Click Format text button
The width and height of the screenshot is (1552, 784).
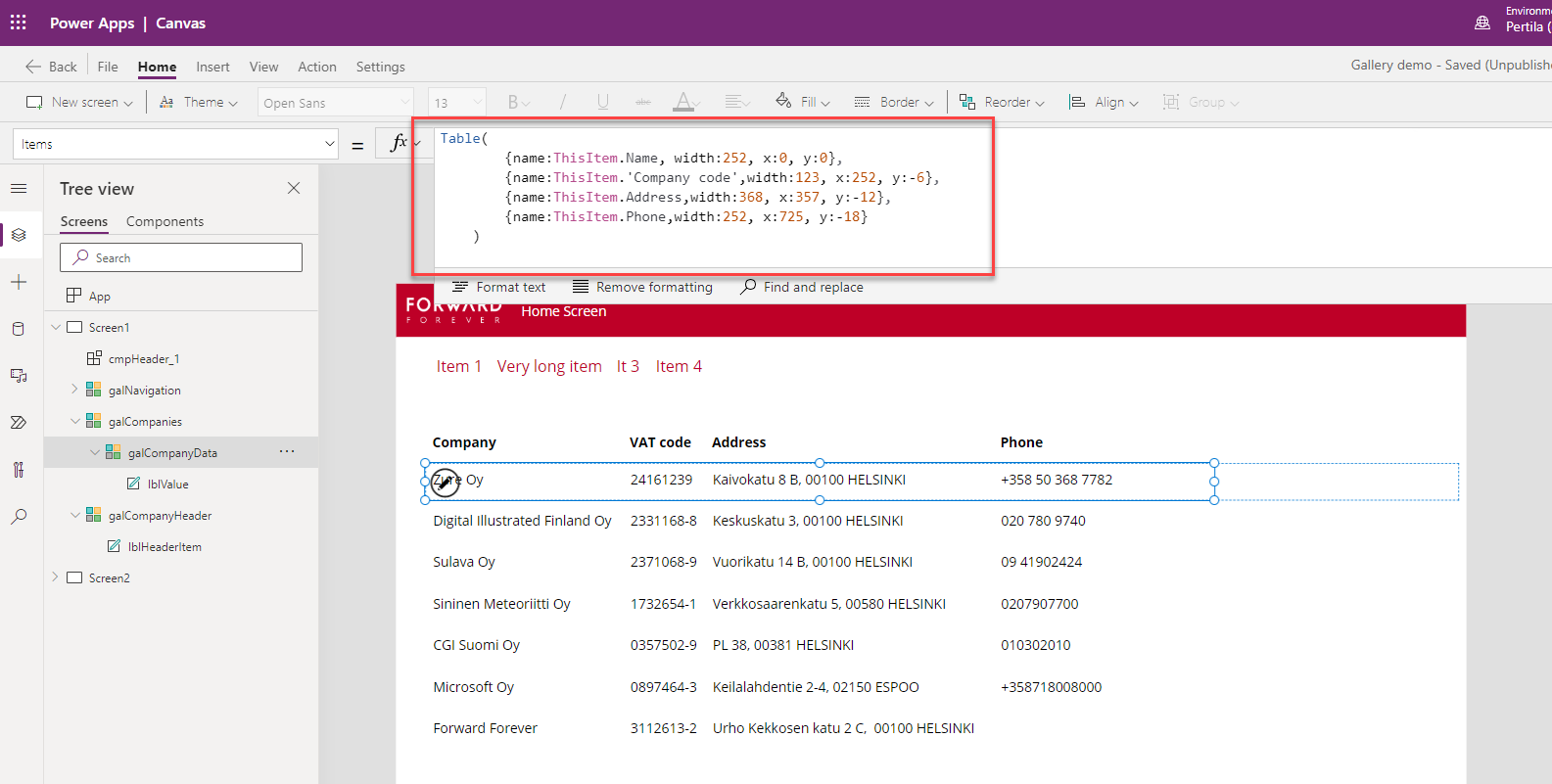[499, 287]
